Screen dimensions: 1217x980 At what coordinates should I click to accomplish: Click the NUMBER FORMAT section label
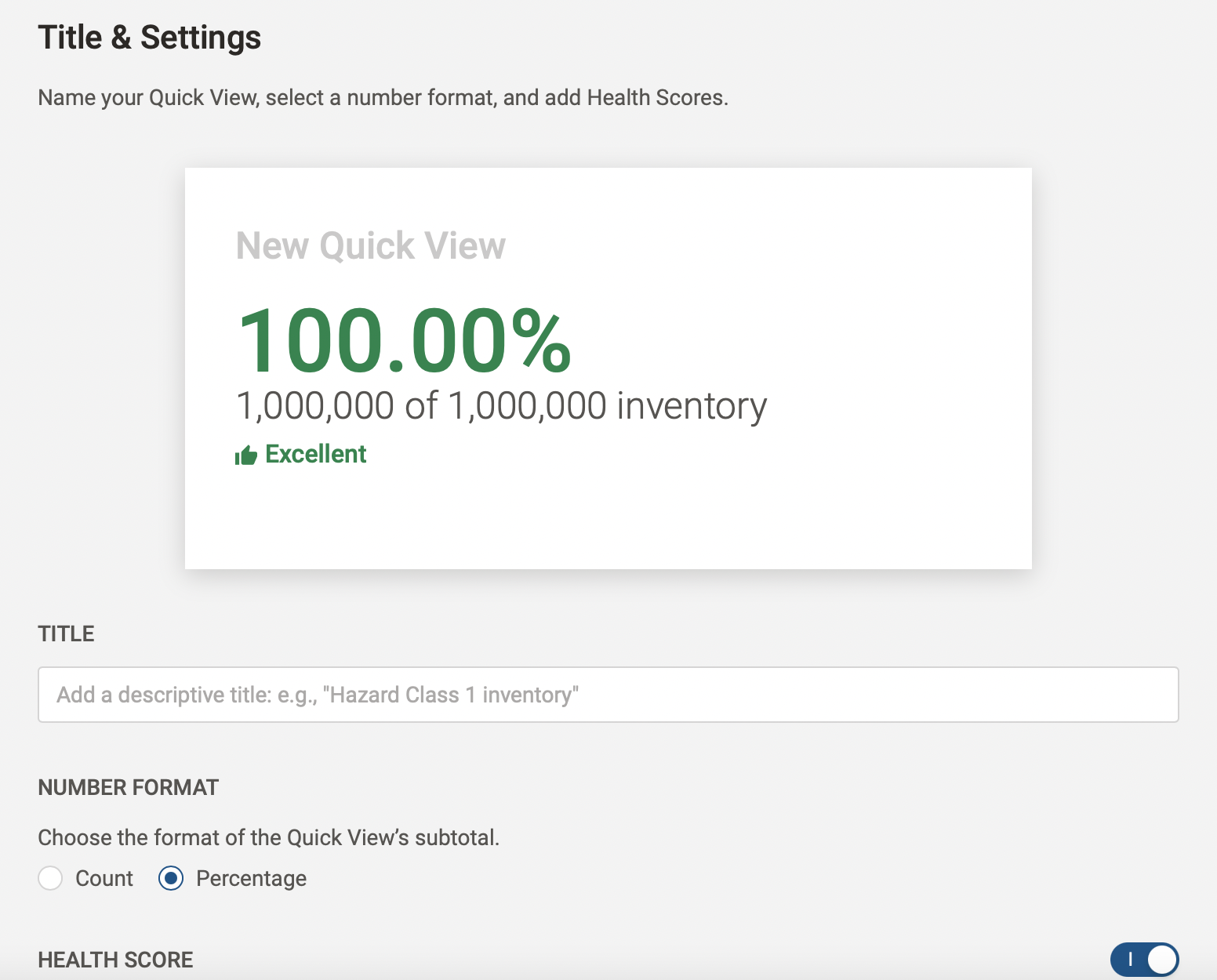pyautogui.click(x=129, y=787)
